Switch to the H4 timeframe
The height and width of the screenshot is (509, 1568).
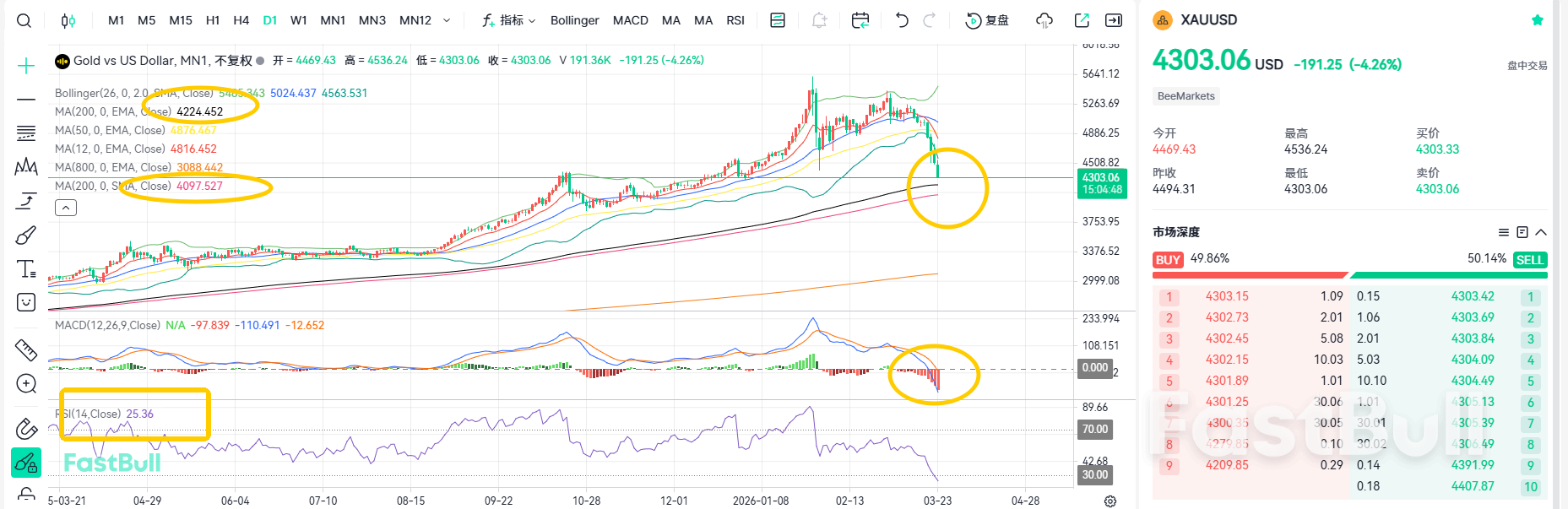pyautogui.click(x=241, y=20)
